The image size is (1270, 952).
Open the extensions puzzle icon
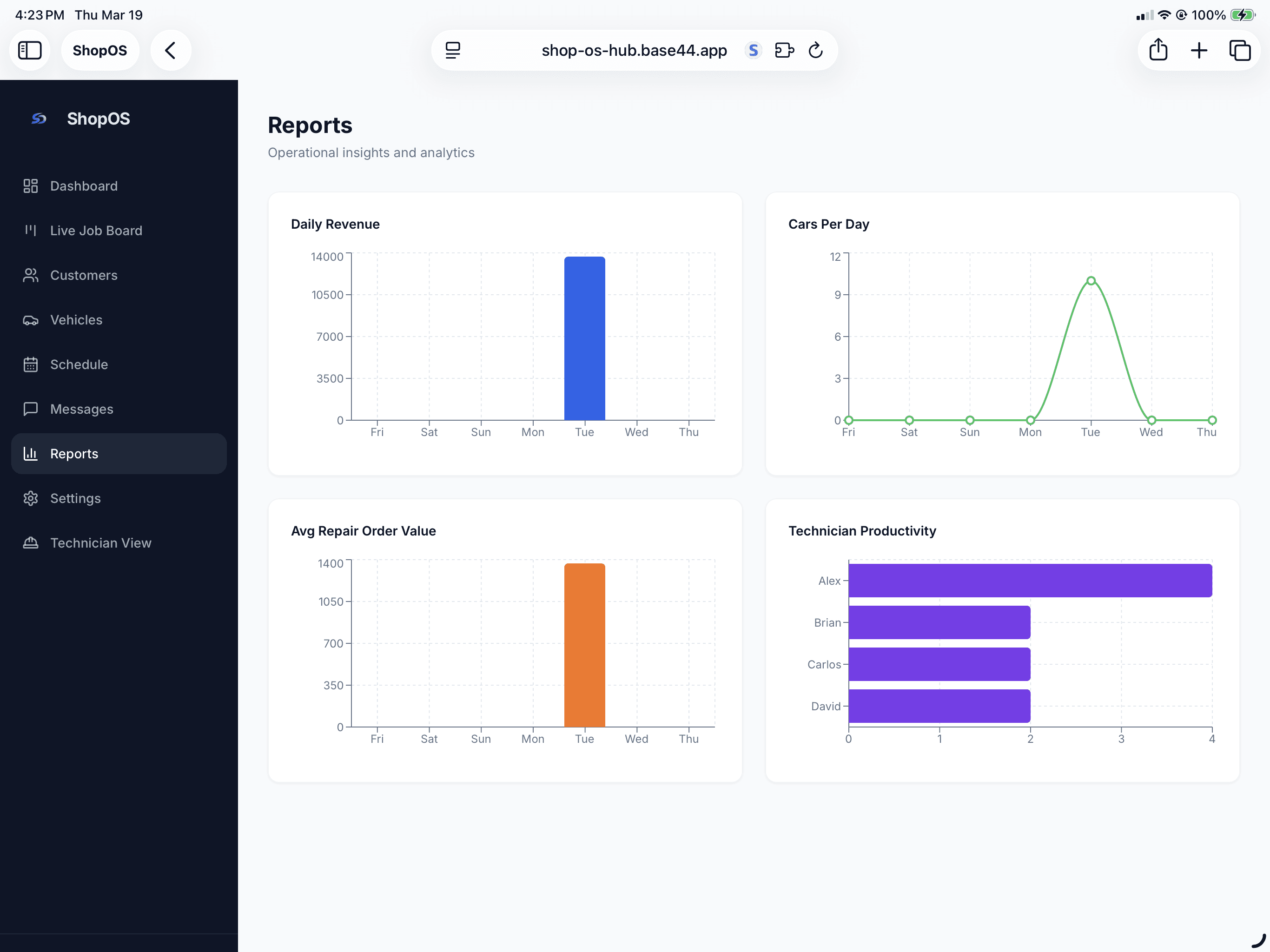click(784, 51)
